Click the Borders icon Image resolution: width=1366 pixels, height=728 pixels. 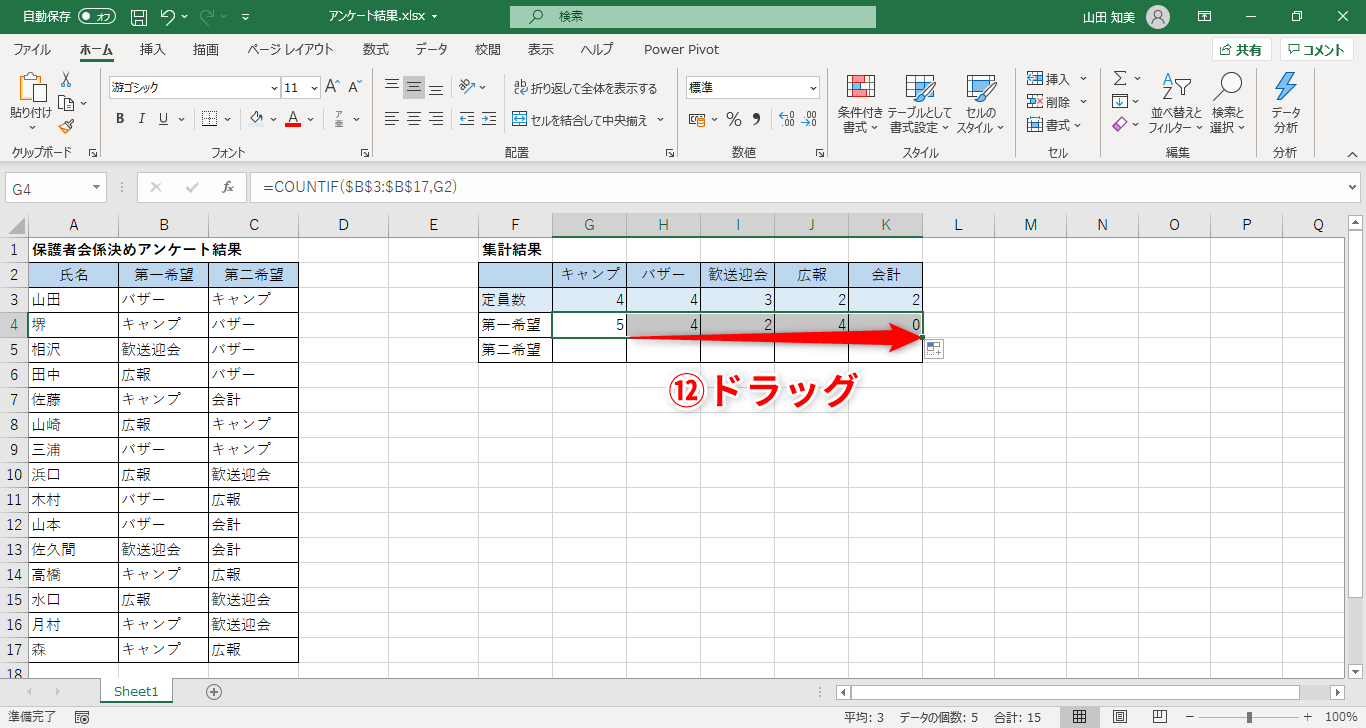209,119
